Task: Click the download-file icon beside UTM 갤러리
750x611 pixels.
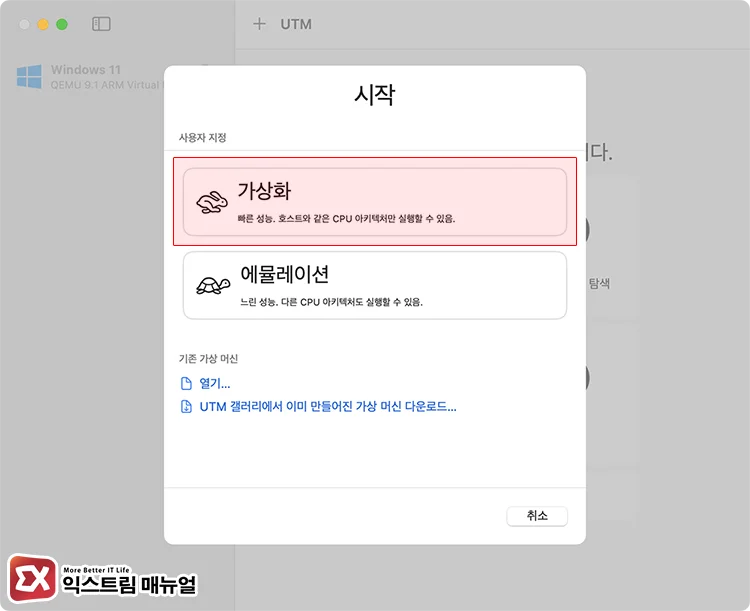Action: [186, 406]
